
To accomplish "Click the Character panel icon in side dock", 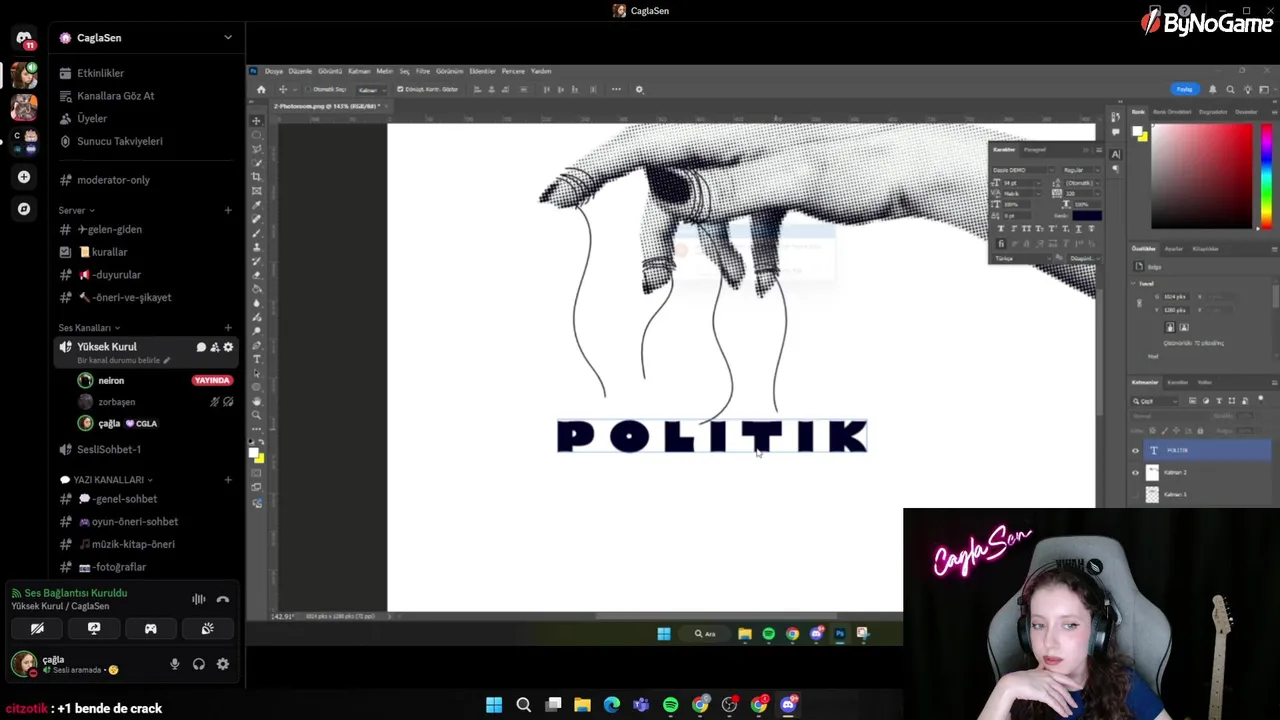I will click(1116, 154).
